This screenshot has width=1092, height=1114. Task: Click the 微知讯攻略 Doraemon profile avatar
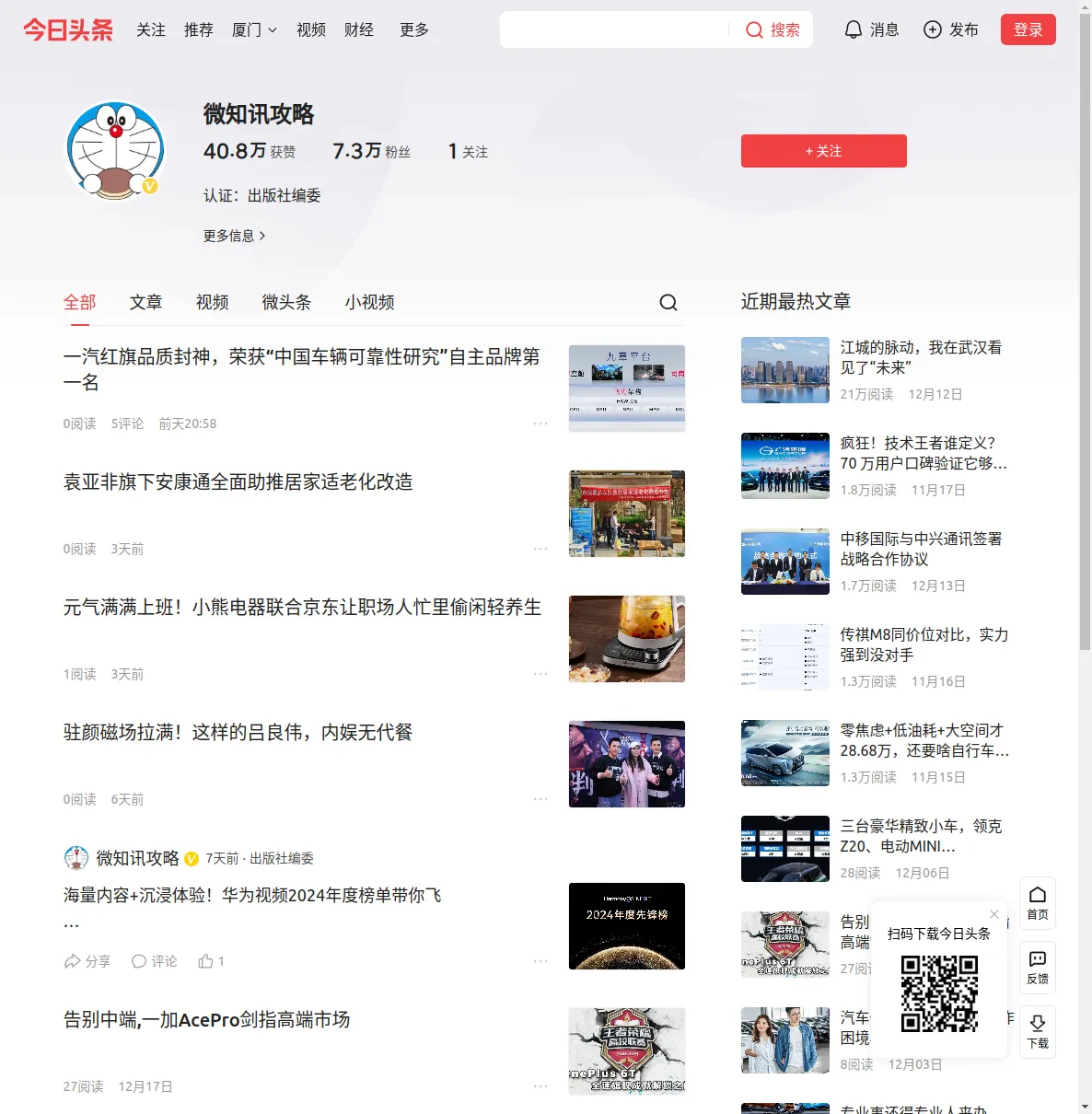point(115,151)
